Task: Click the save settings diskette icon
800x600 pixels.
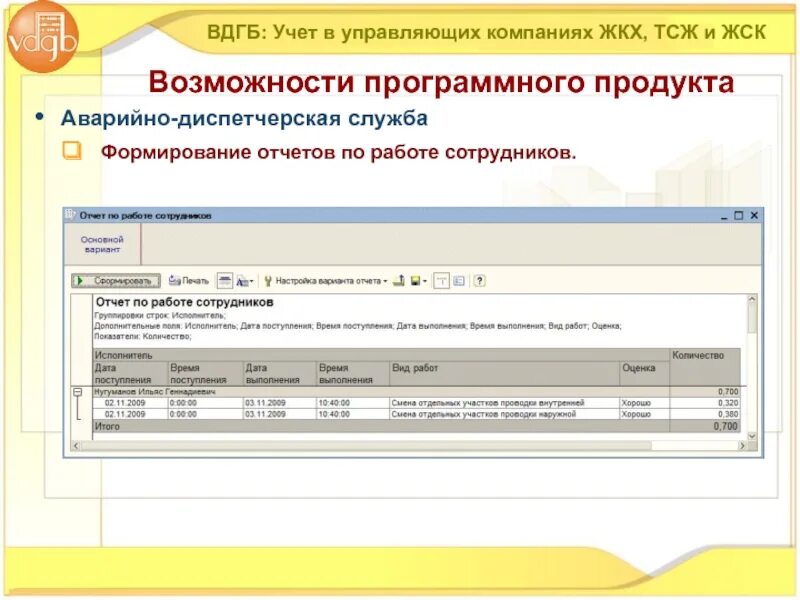Action: 416,281
